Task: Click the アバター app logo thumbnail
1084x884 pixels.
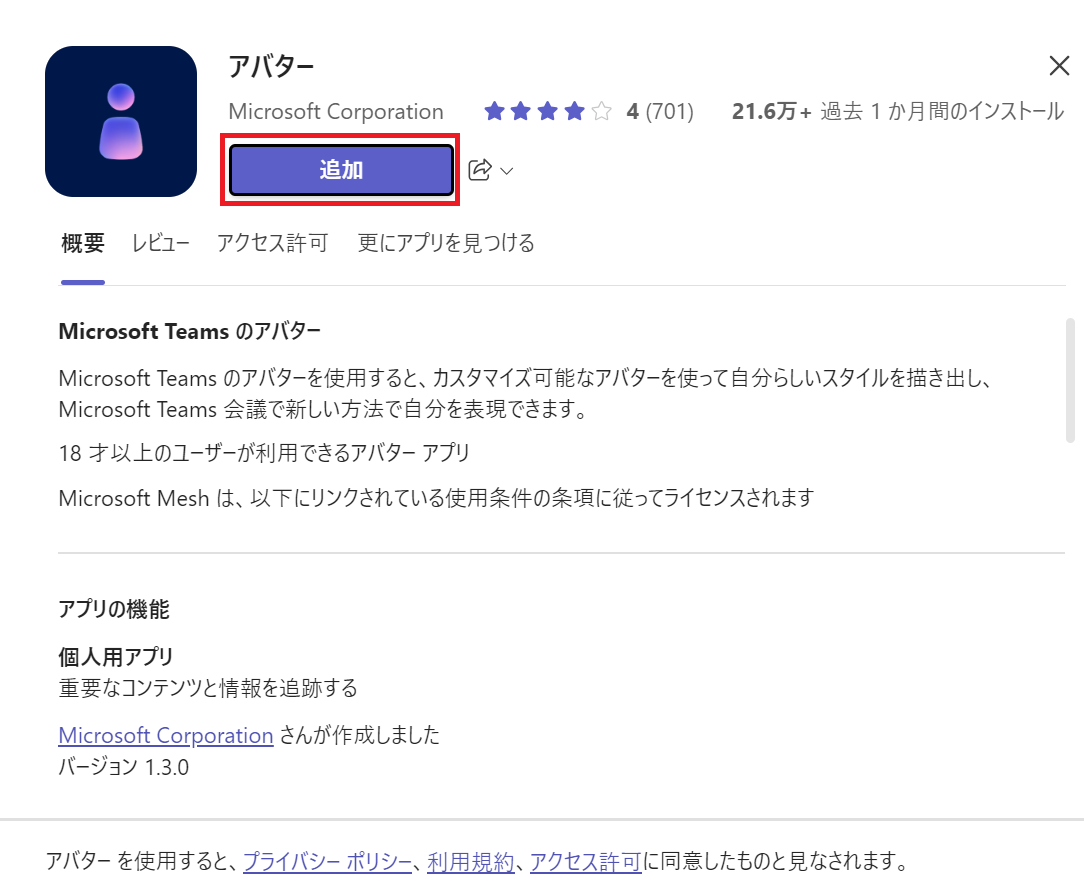Action: coord(121,122)
